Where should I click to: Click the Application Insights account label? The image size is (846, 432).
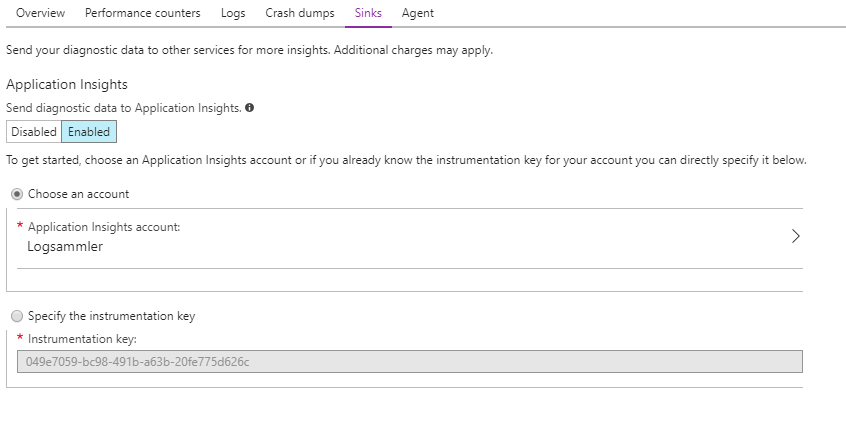(104, 227)
